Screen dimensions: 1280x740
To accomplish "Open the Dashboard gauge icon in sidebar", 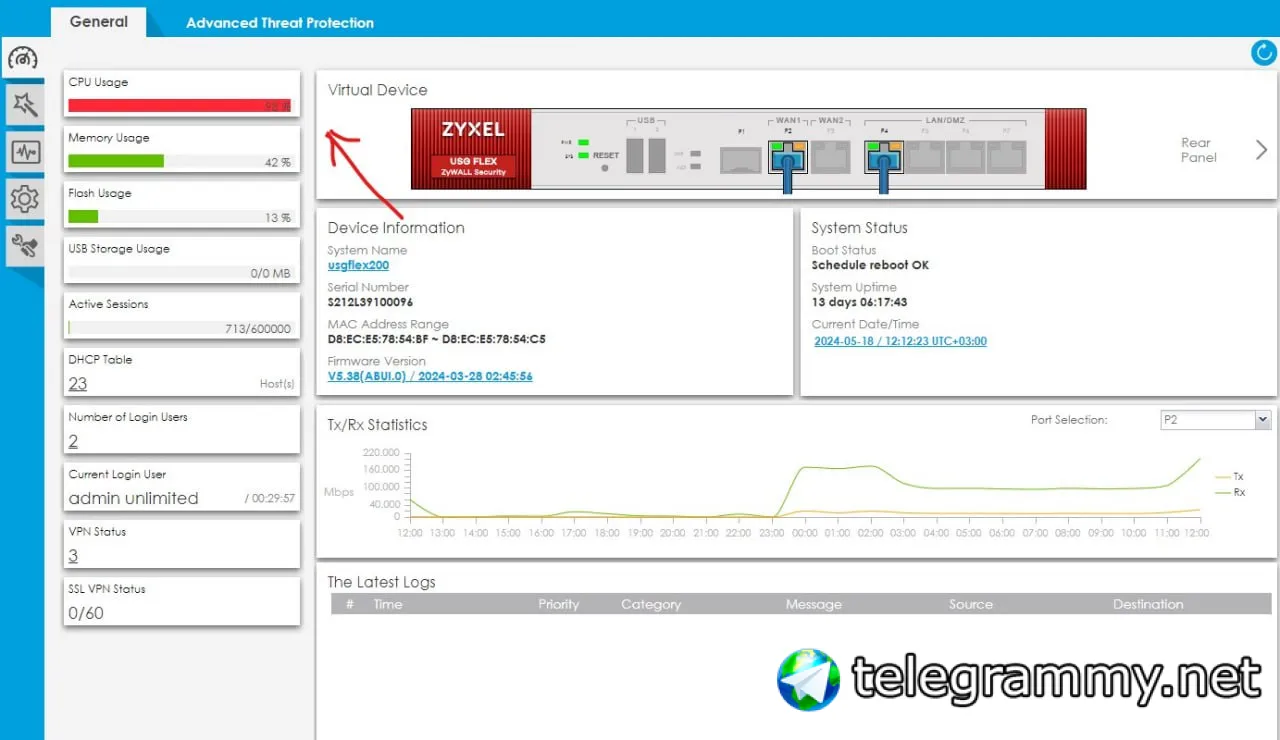I will (23, 57).
